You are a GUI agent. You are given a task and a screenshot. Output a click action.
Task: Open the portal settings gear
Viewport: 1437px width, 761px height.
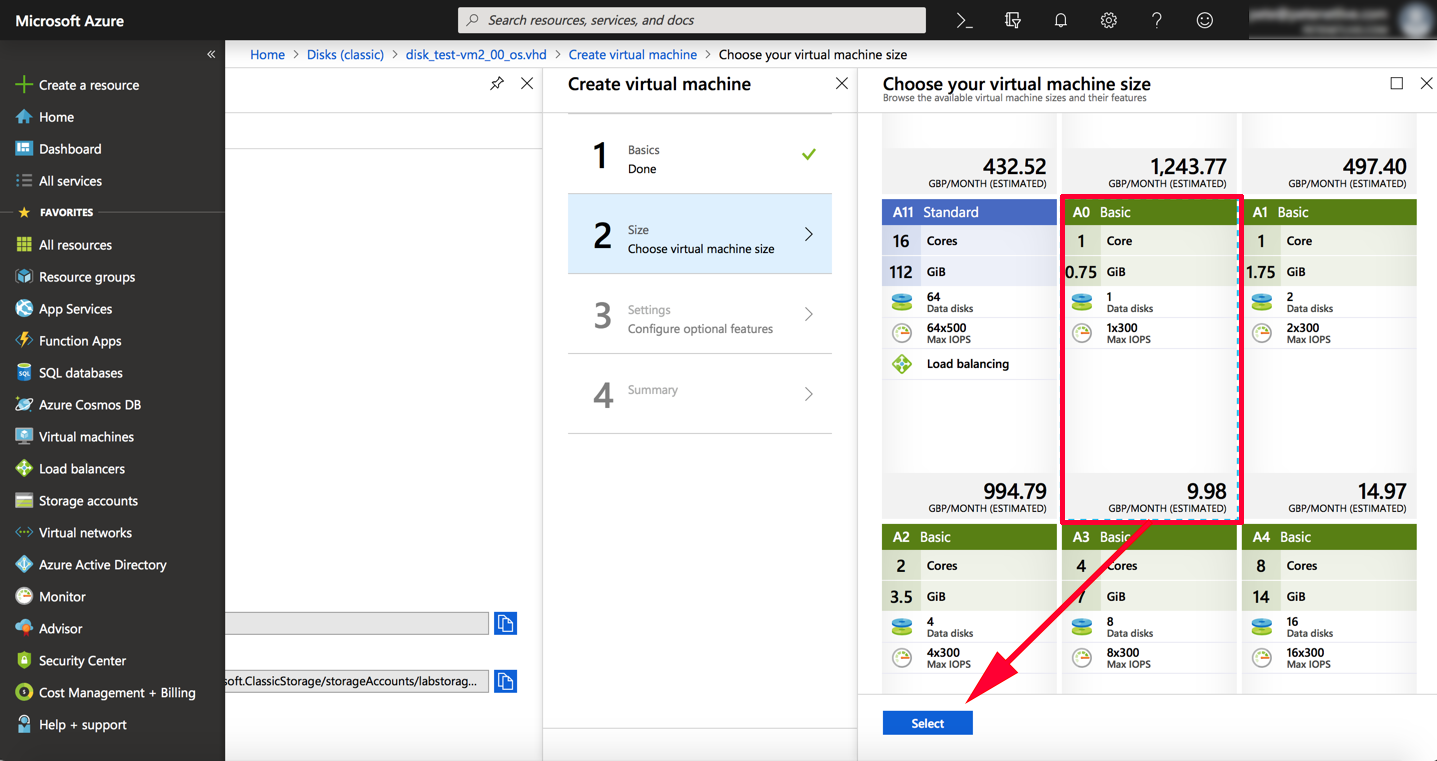click(x=1108, y=20)
